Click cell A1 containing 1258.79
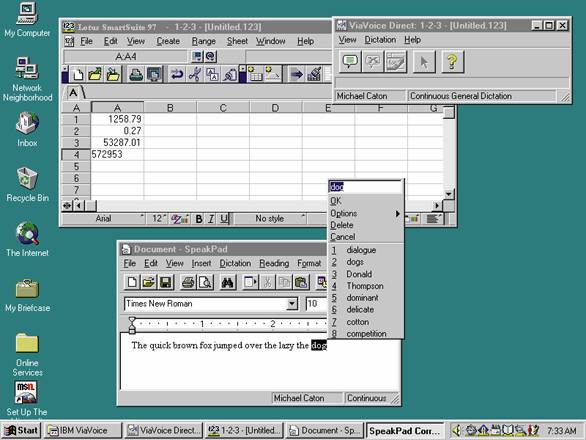The image size is (586, 440). pyautogui.click(x=117, y=119)
